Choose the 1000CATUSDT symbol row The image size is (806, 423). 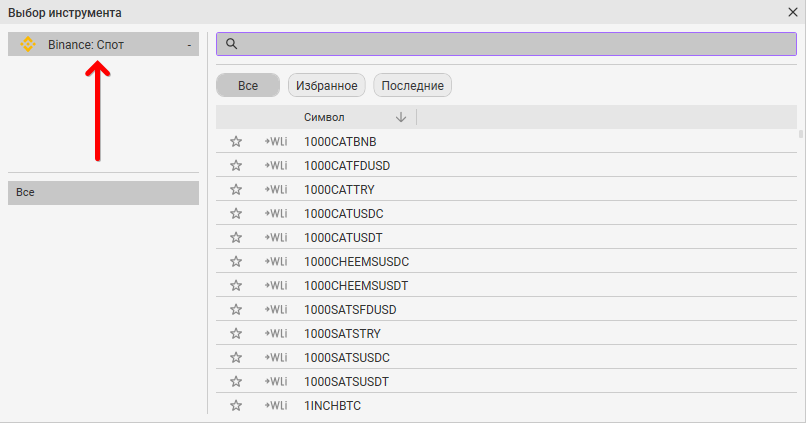point(343,238)
